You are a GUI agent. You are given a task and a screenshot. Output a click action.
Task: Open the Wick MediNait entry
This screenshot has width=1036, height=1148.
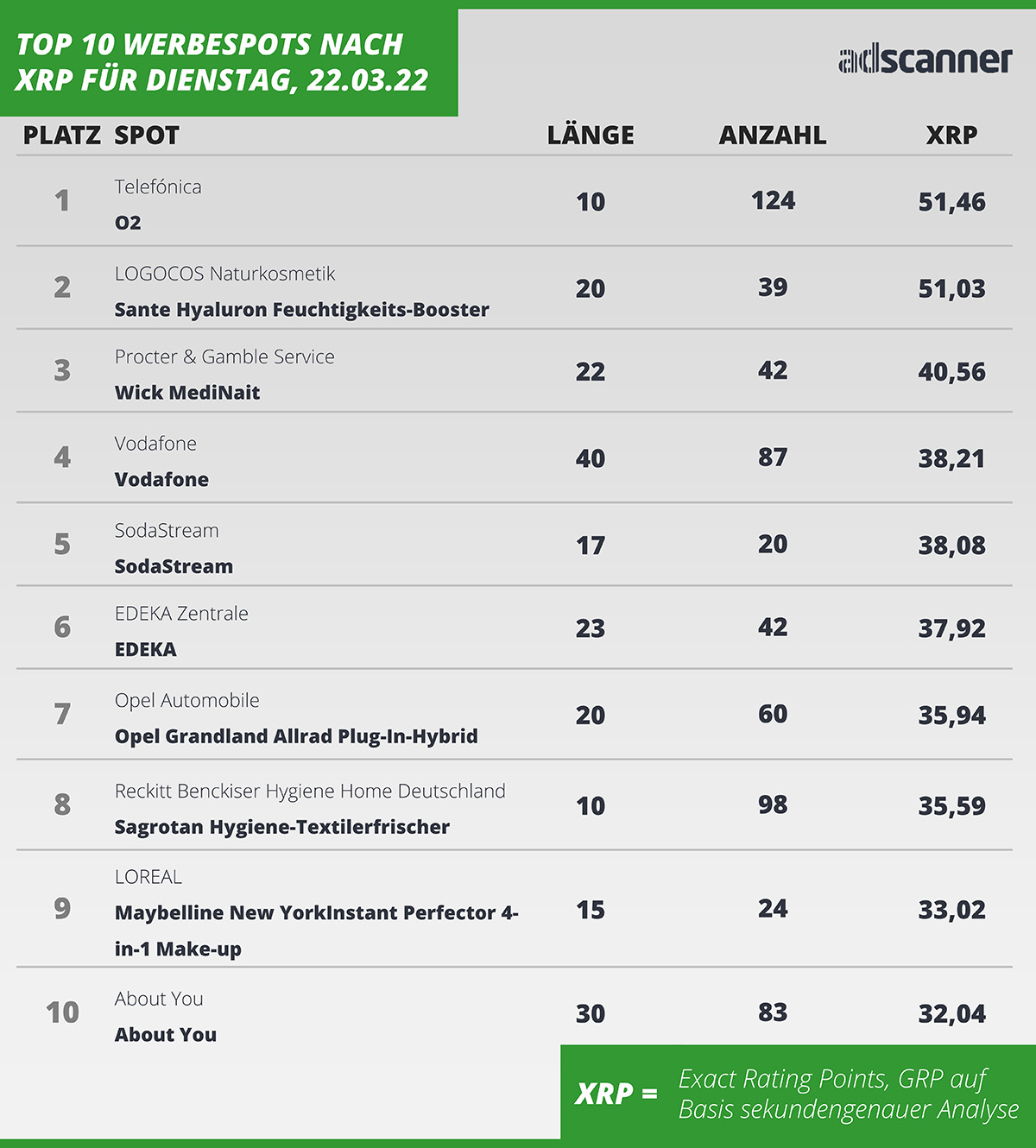coord(187,393)
